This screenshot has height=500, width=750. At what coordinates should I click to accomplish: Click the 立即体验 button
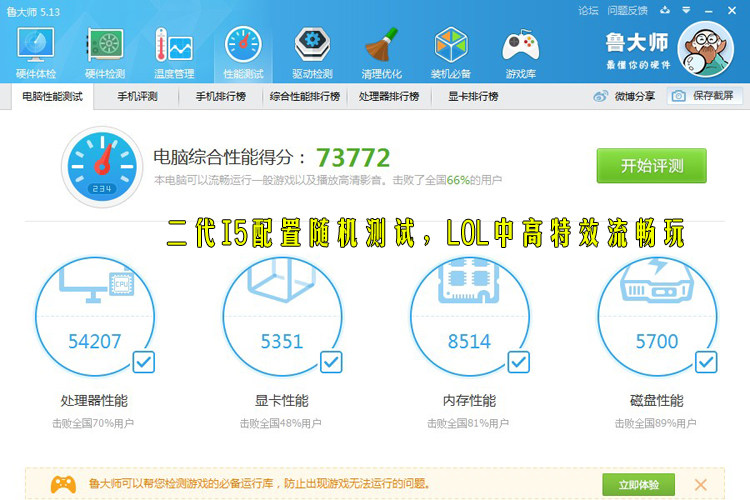pos(639,485)
